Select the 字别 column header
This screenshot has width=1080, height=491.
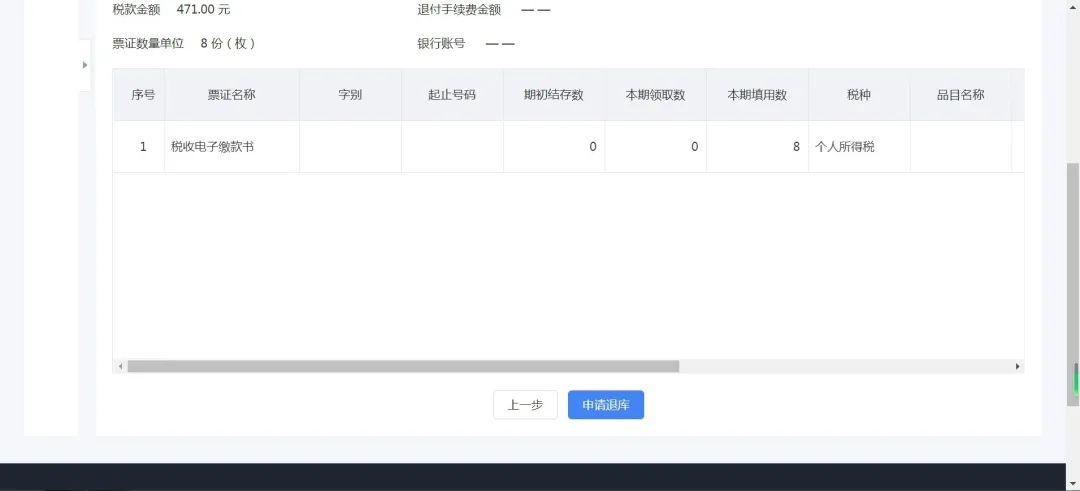(350, 95)
